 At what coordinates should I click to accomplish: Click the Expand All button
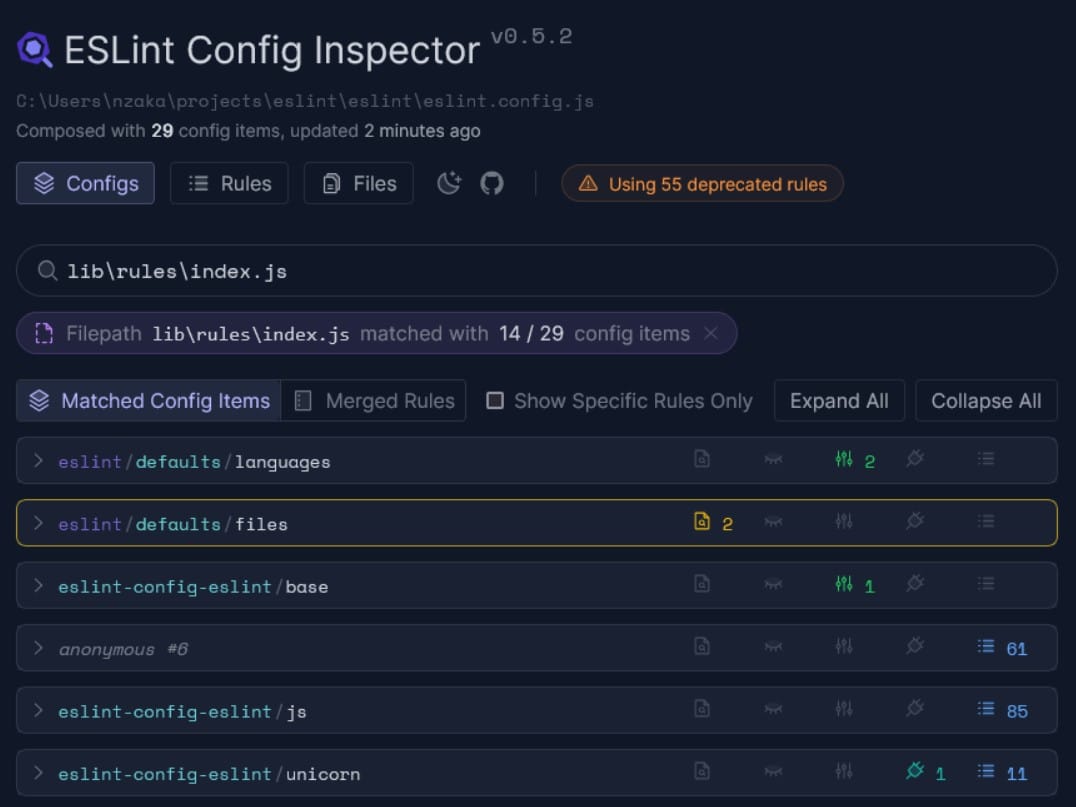click(839, 401)
